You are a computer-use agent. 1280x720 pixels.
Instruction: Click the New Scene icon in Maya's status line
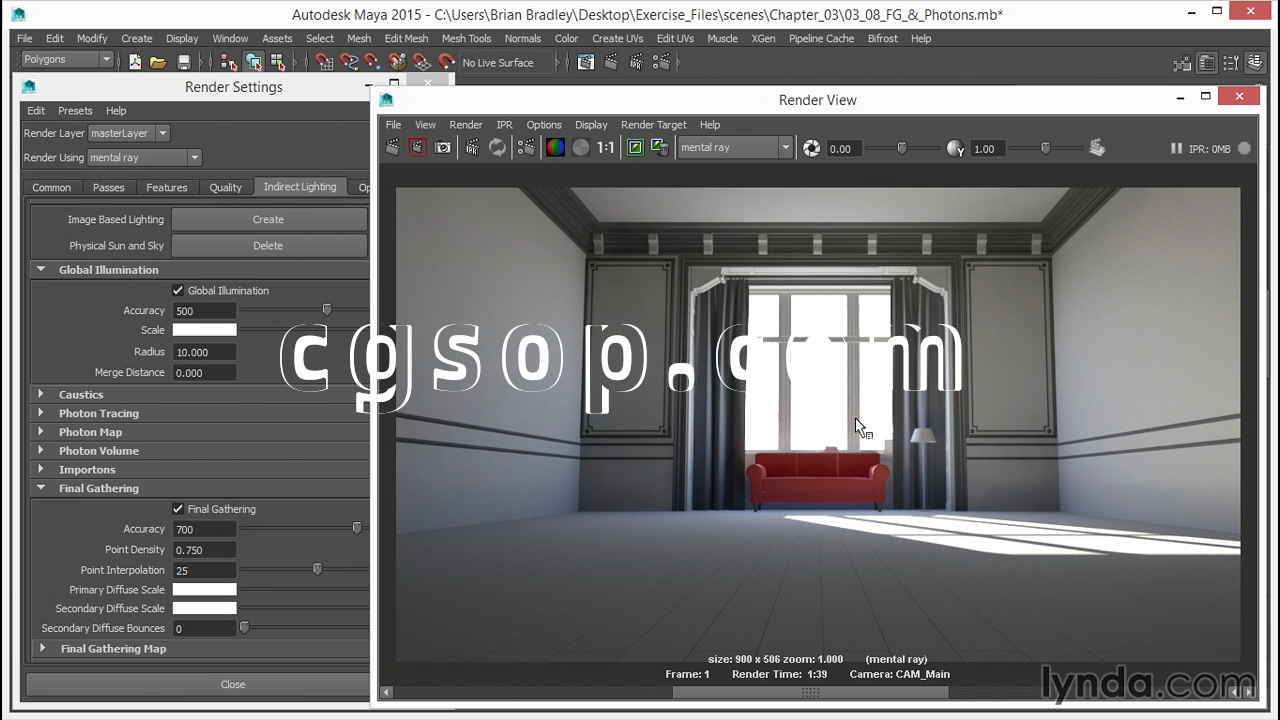pos(135,62)
